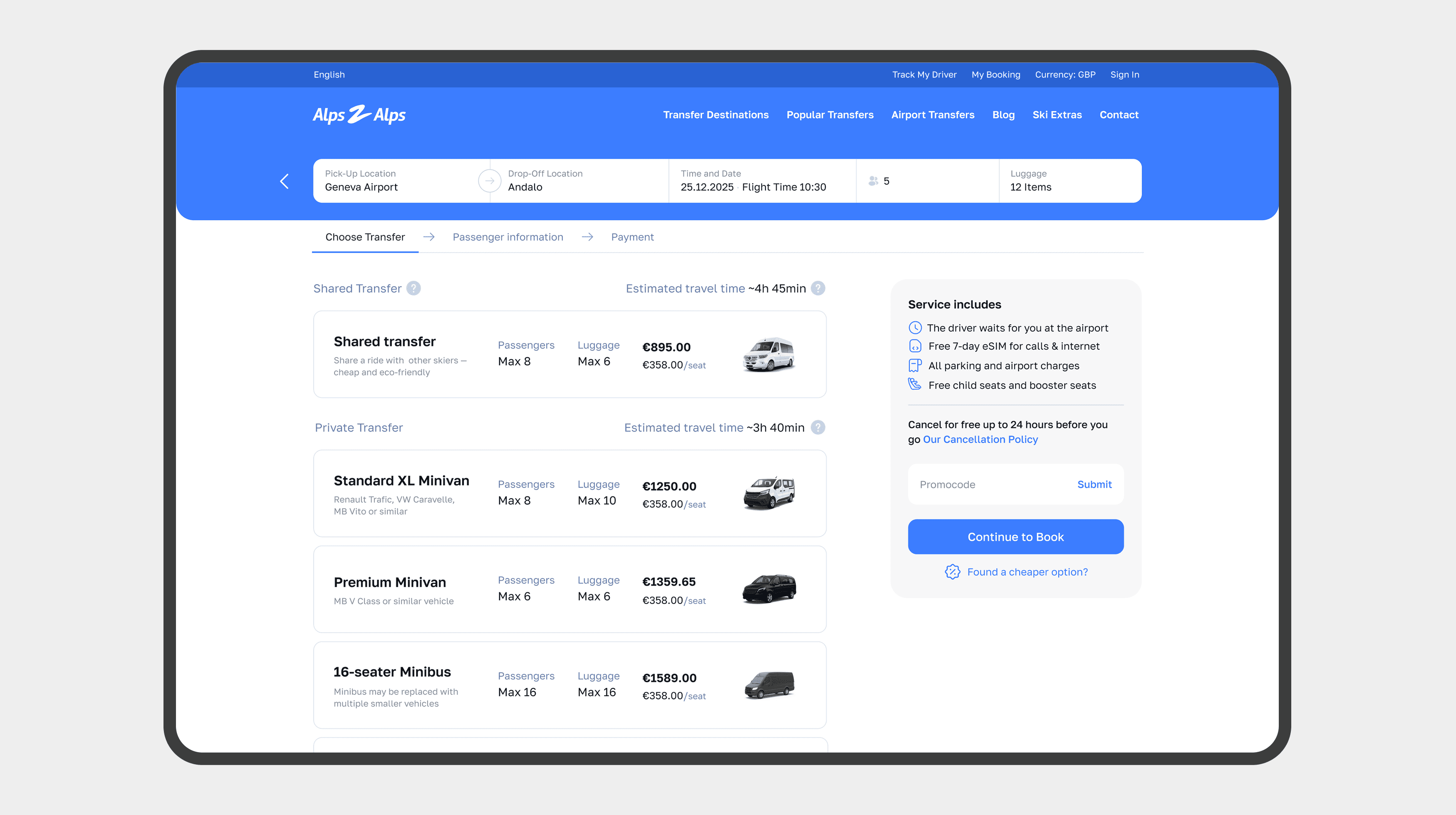The height and width of the screenshot is (815, 1456).
Task: Open the Currency: GBP selector
Action: pos(1065,75)
